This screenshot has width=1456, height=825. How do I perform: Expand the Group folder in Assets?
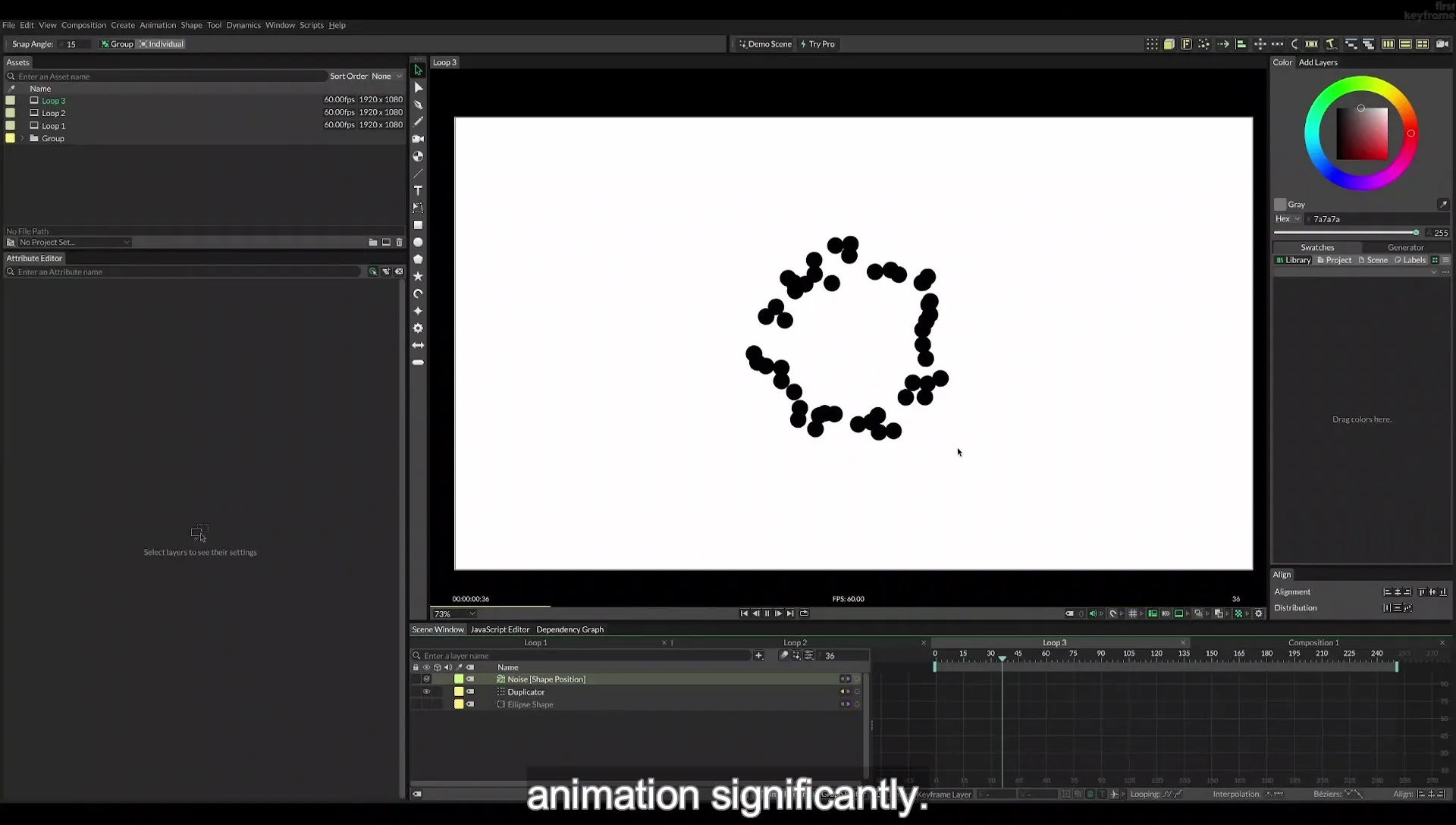(23, 139)
